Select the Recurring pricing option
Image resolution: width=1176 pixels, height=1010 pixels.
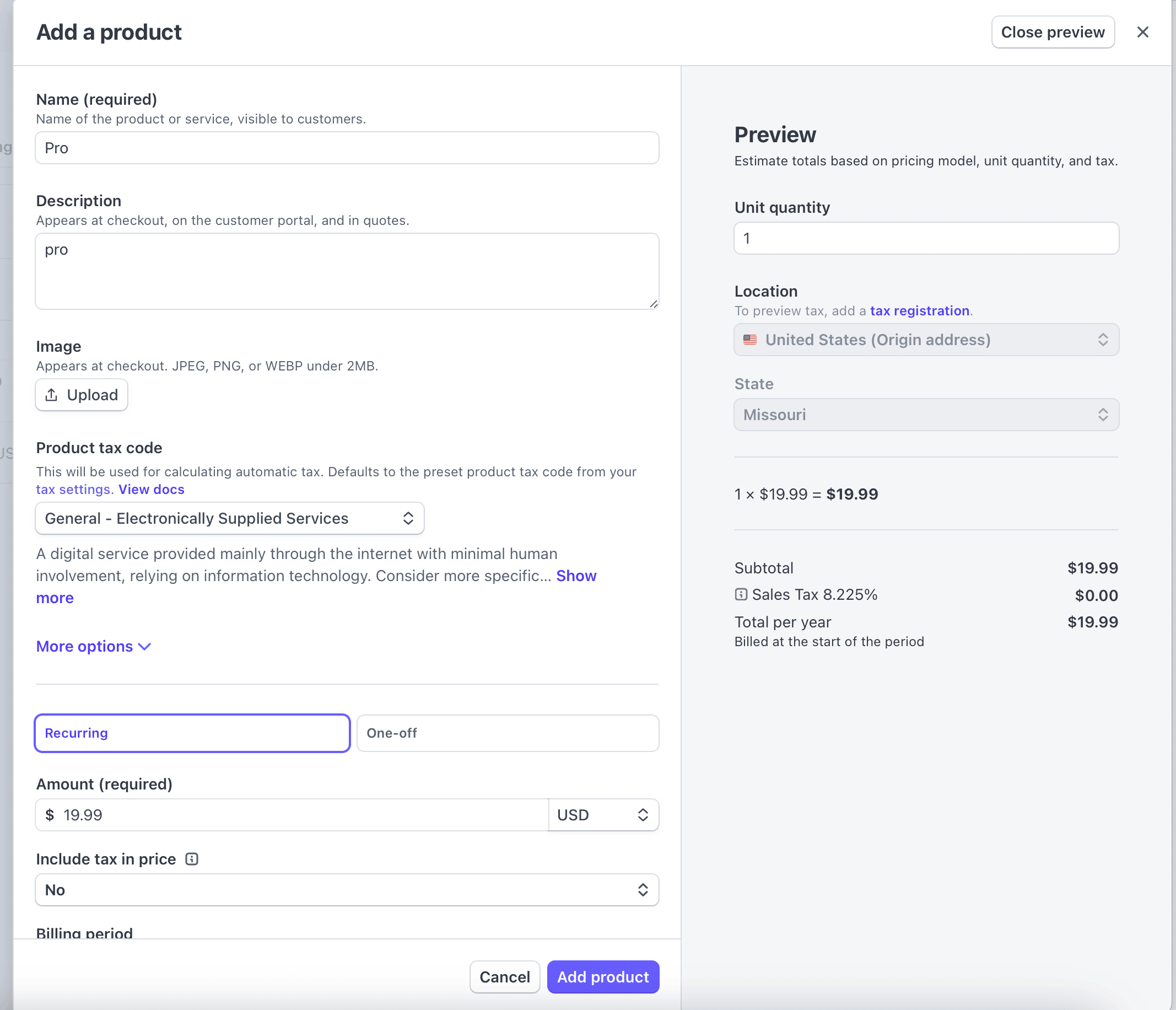pyautogui.click(x=192, y=733)
